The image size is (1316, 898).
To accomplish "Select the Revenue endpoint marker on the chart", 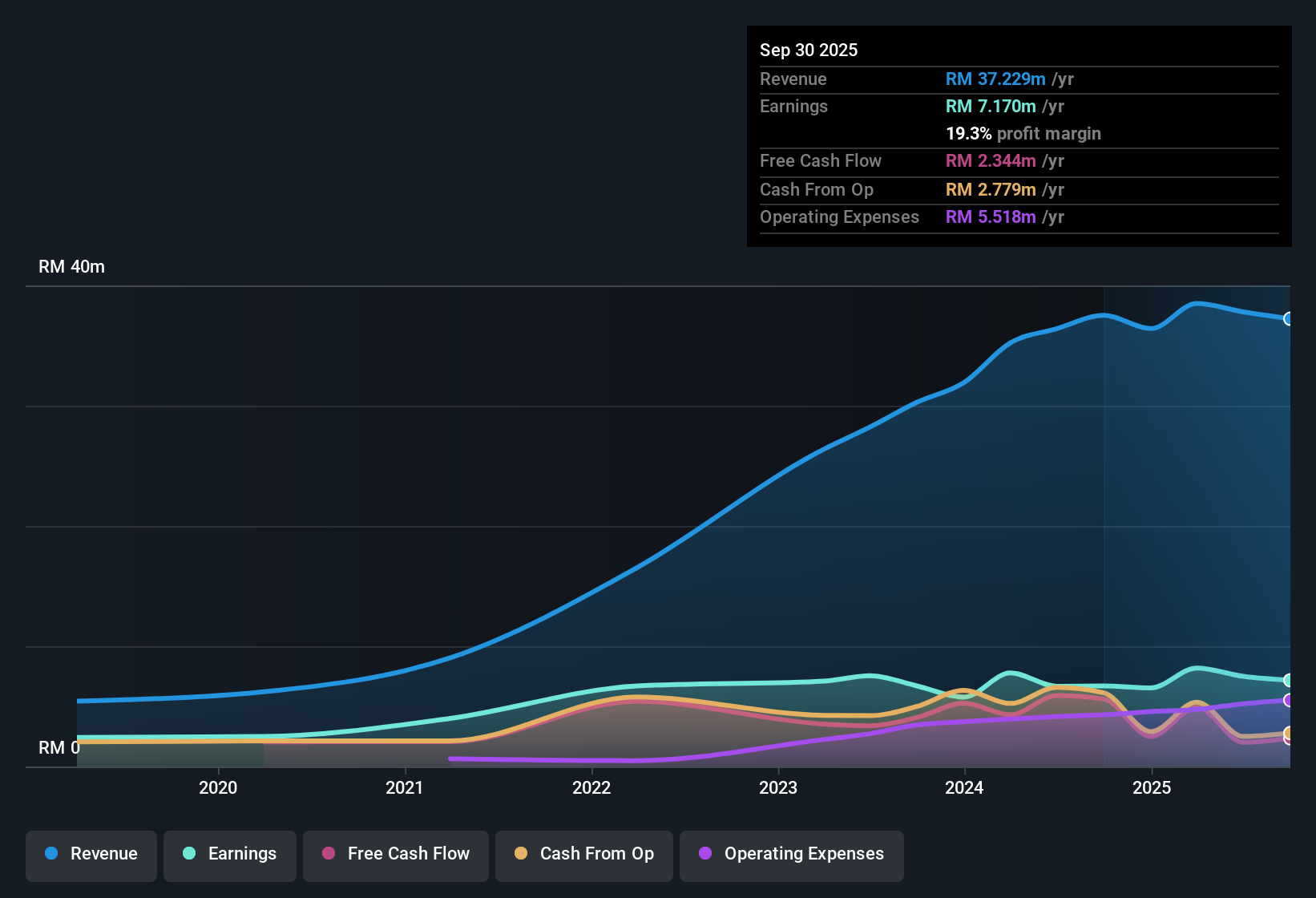I will [1289, 318].
